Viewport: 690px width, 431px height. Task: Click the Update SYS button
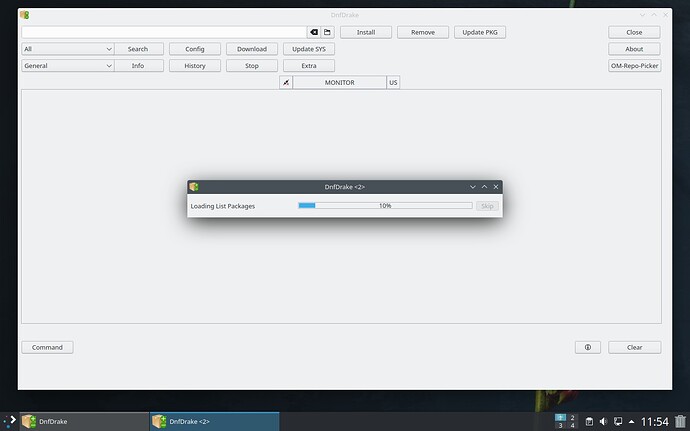point(309,49)
